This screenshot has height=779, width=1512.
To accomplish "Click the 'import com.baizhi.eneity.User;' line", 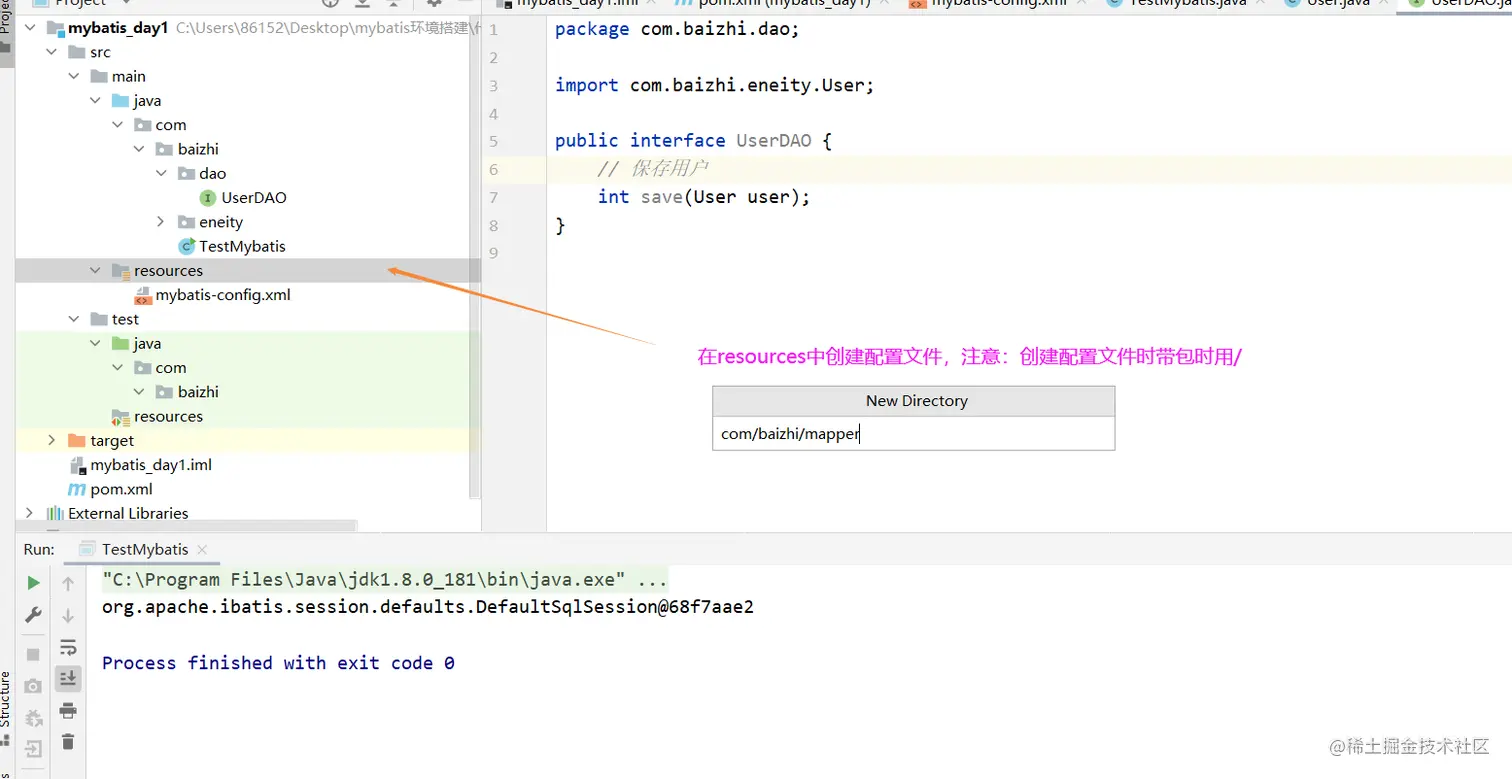I will pyautogui.click(x=715, y=85).
